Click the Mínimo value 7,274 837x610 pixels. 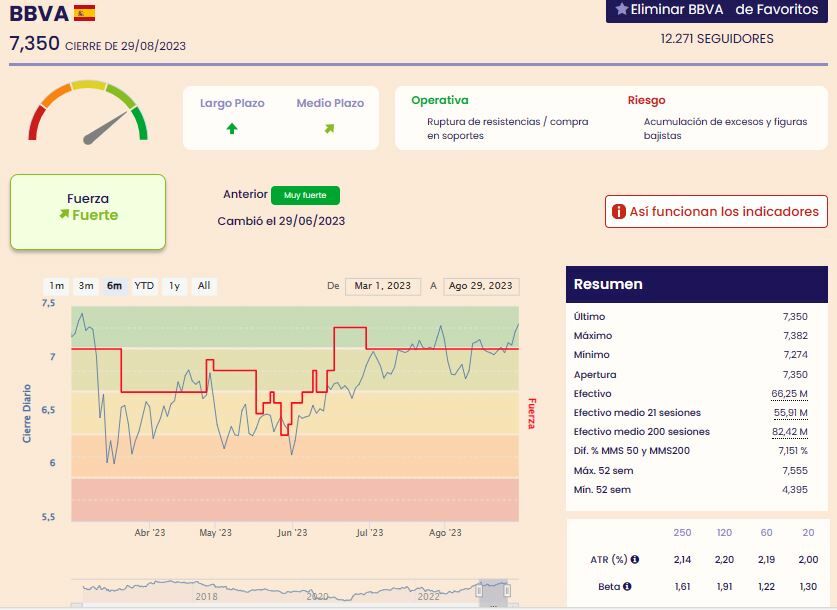click(795, 355)
